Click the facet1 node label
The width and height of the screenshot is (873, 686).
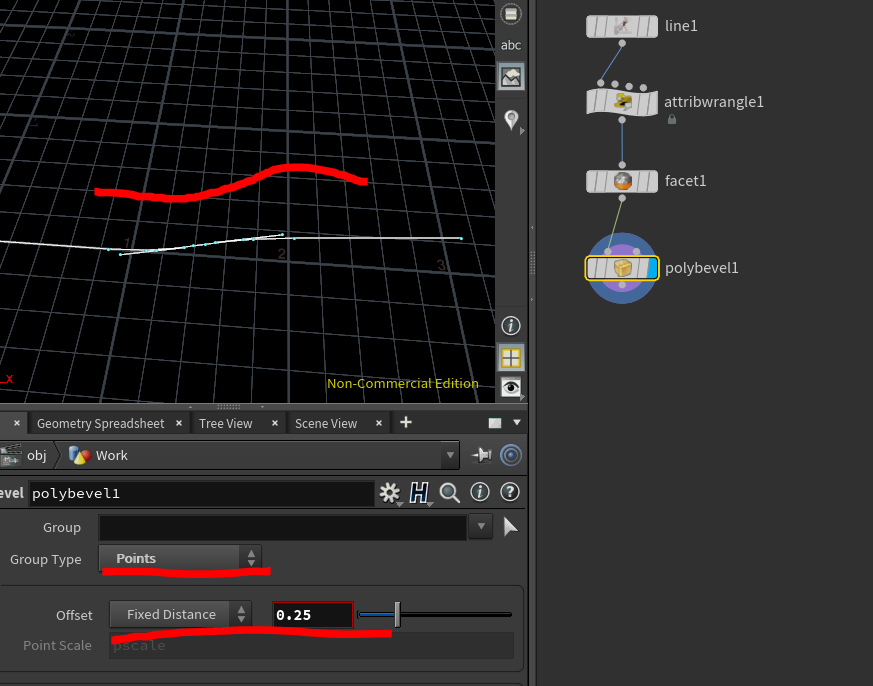[x=685, y=181]
